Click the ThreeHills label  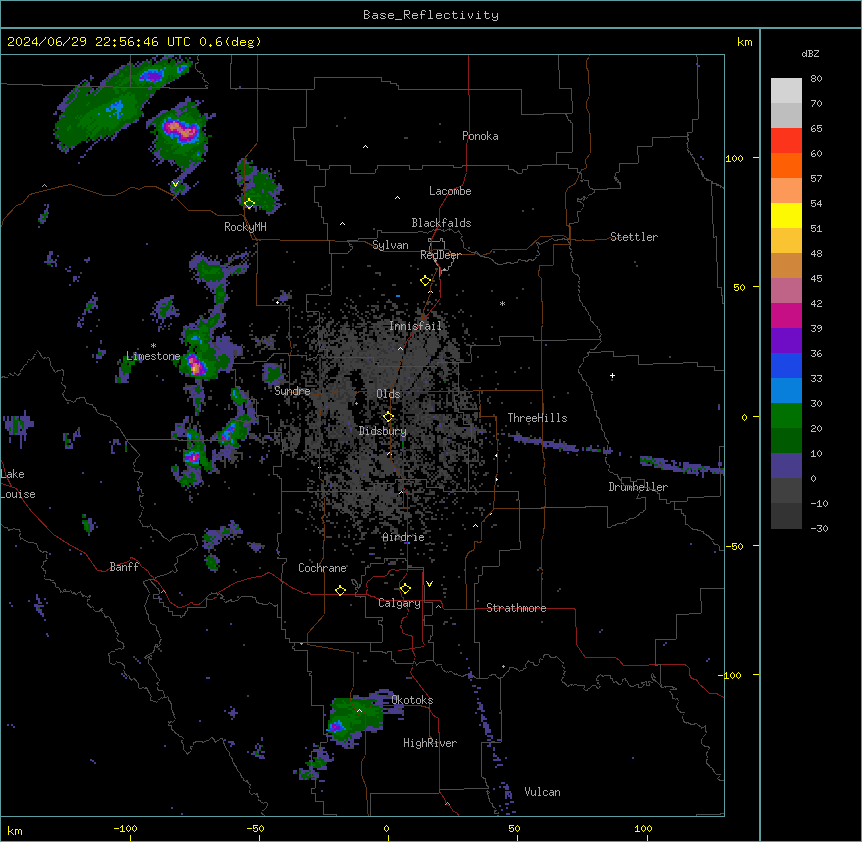[x=537, y=418]
